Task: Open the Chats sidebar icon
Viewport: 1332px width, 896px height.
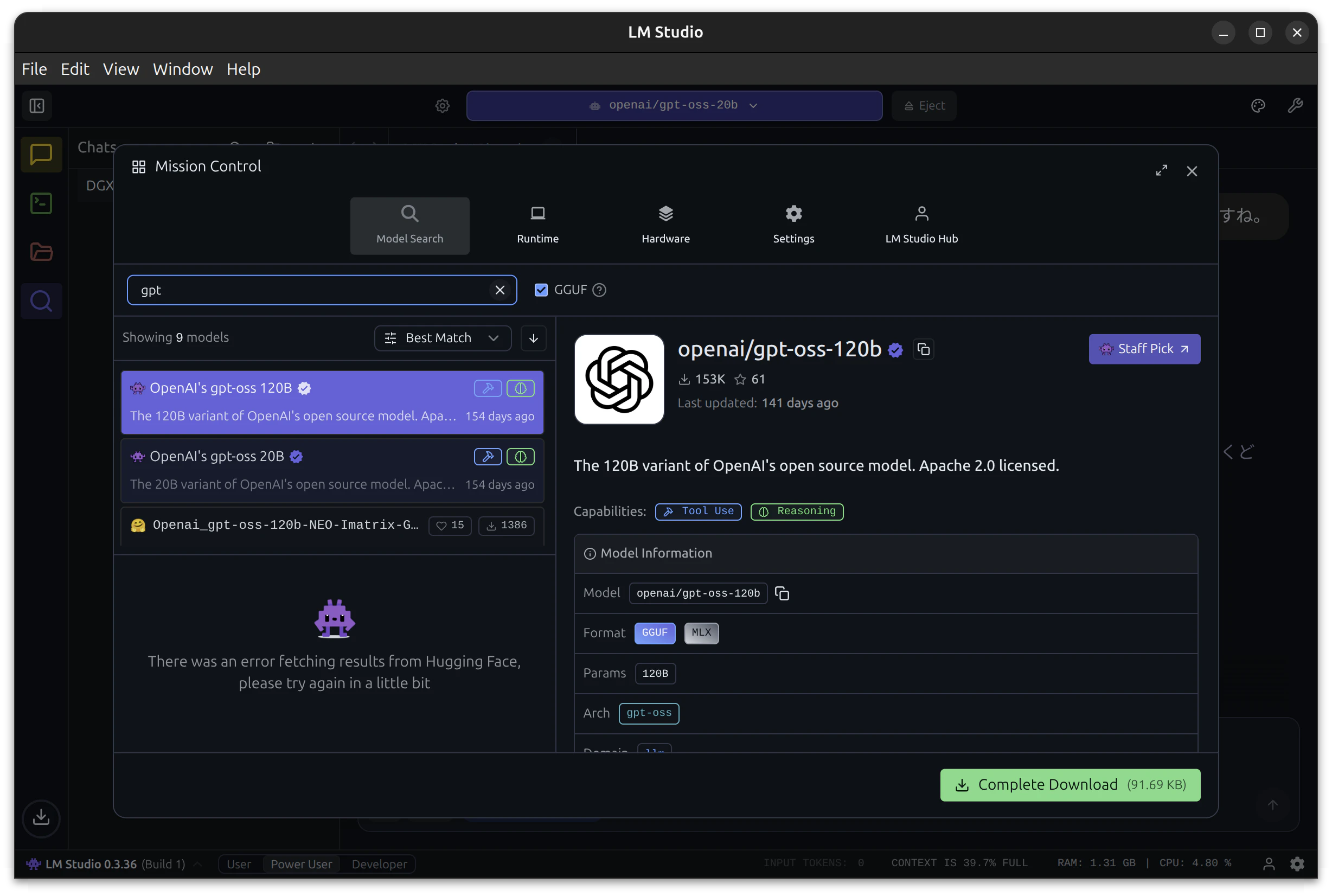Action: [x=41, y=154]
